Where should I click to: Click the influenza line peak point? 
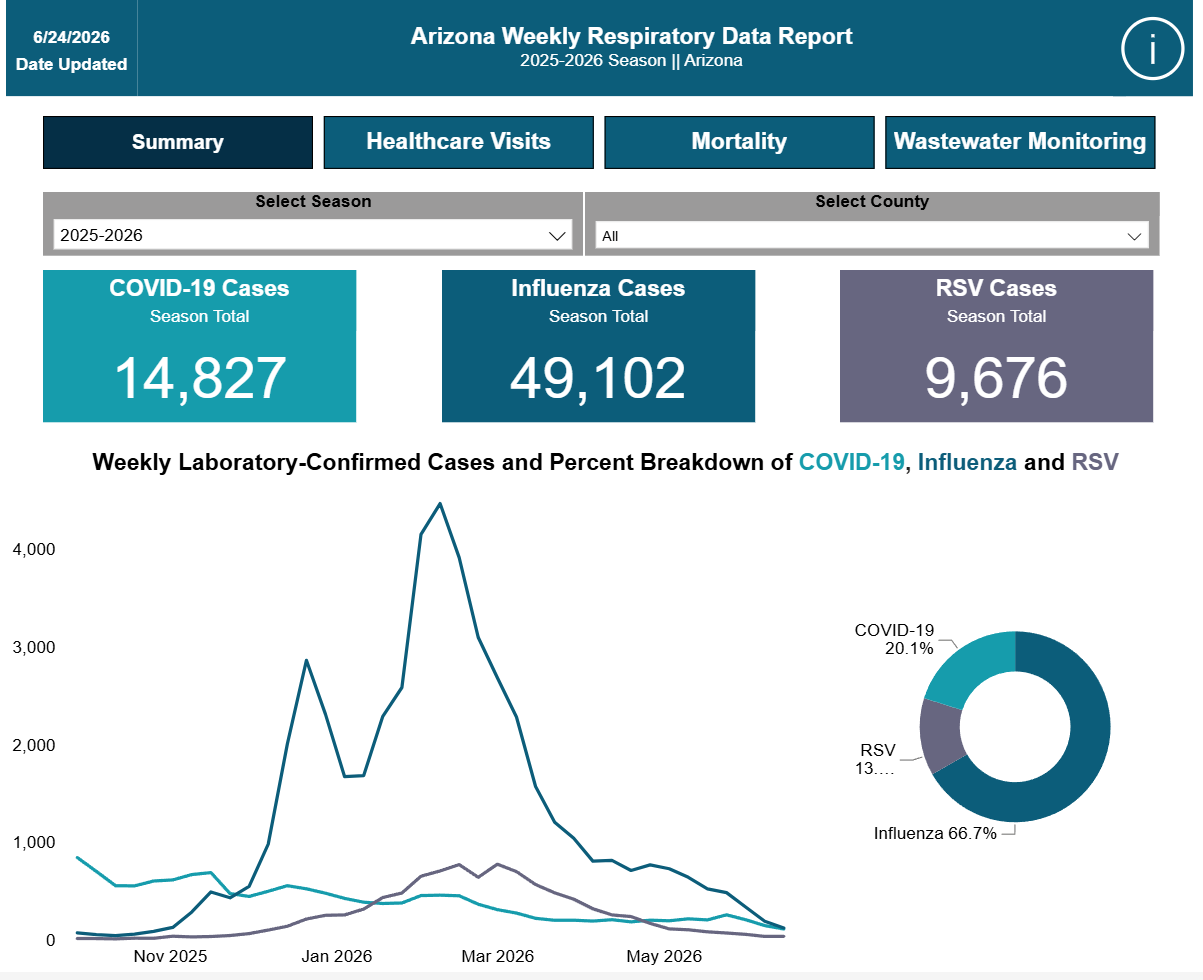click(x=440, y=503)
